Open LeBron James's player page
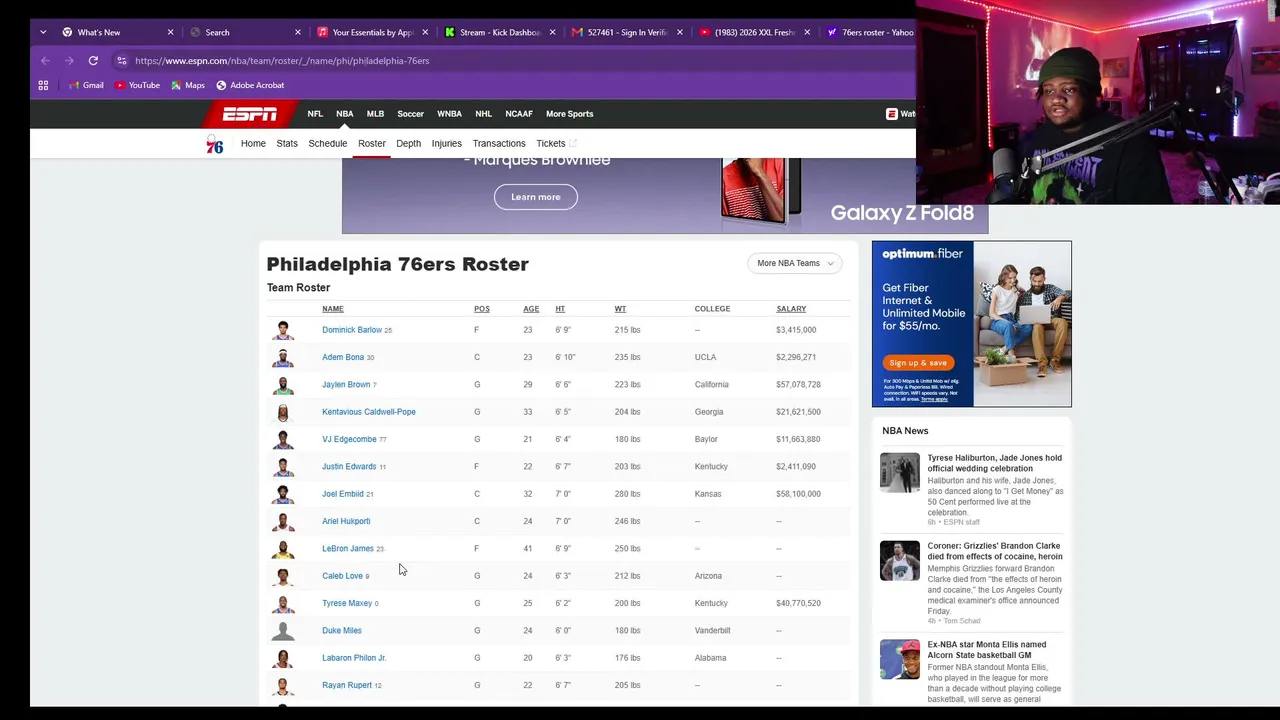Viewport: 1280px width, 720px height. (x=348, y=549)
